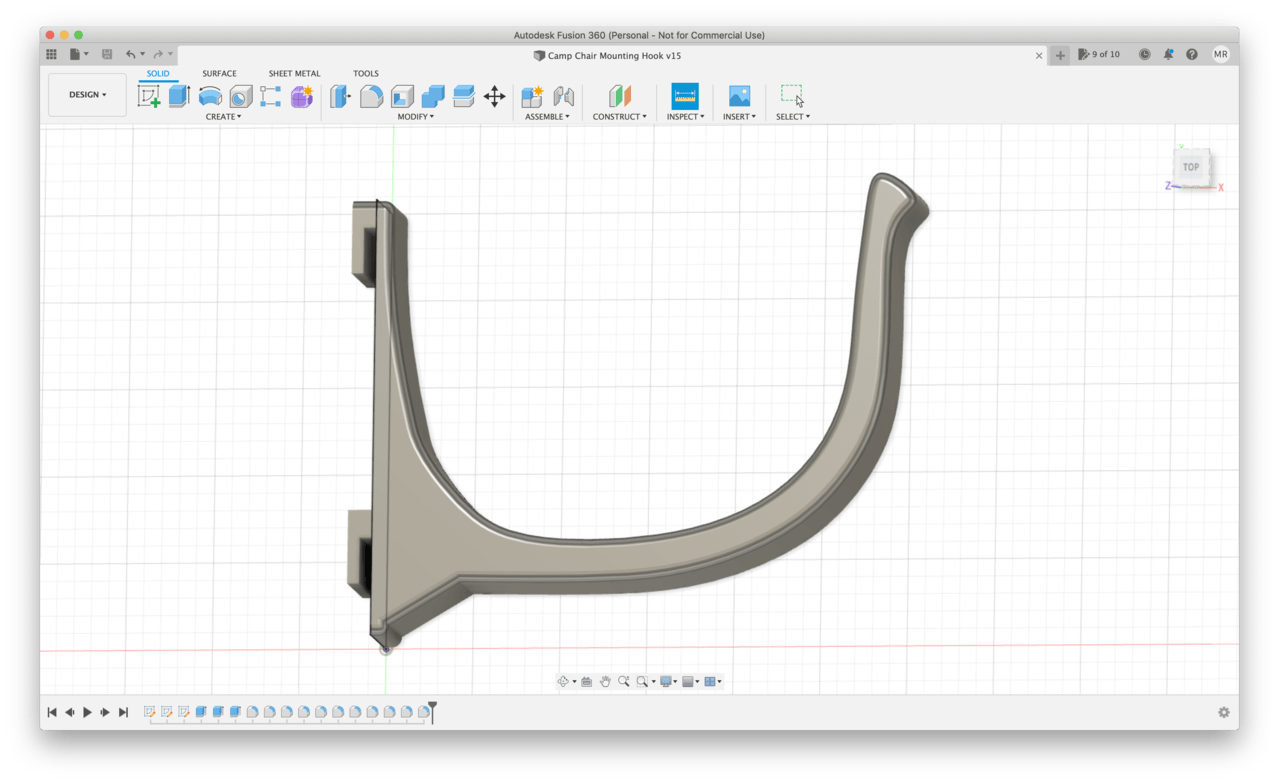This screenshot has width=1279, height=783.
Task: Expand the CONSTRUCT menu
Action: pos(619,117)
